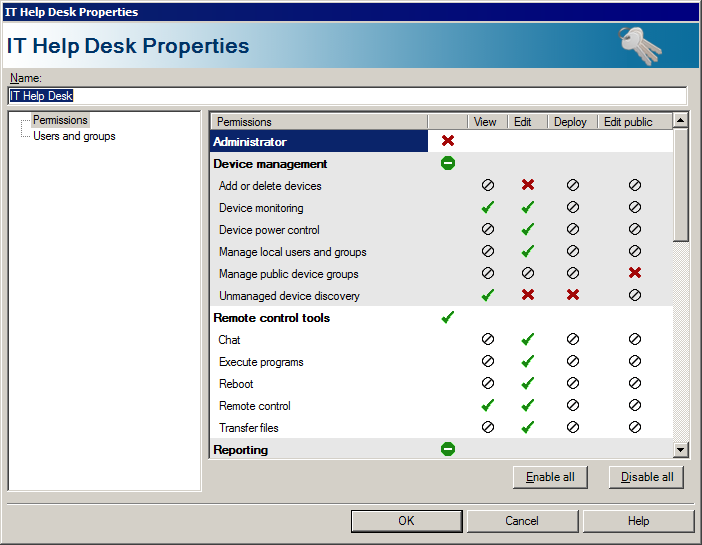Toggle View permission for Remote control

488,406
